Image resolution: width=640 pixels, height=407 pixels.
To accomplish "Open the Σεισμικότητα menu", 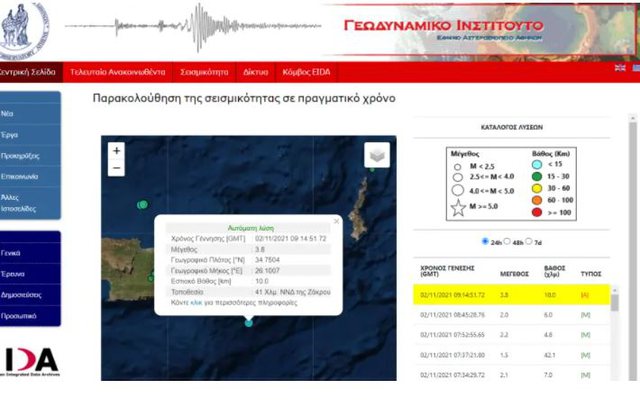I will pos(203,72).
